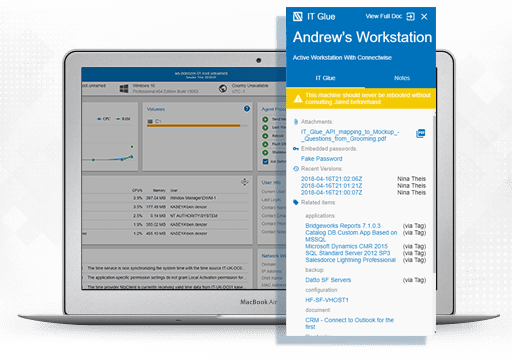Open version 2018-04-16T21:02:06Z
This screenshot has height=360, width=512.
tap(331, 179)
